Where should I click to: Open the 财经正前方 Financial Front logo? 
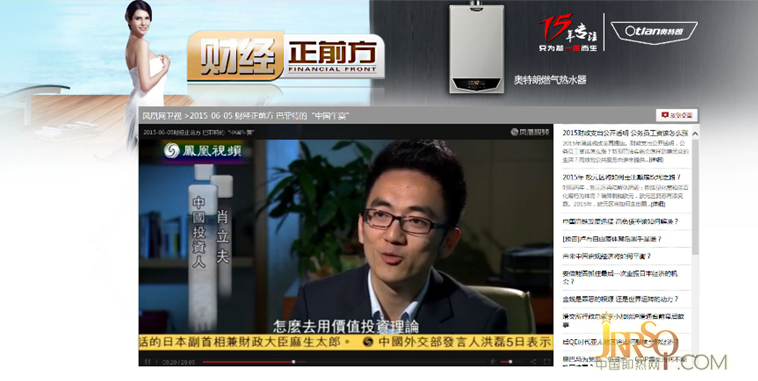285,56
